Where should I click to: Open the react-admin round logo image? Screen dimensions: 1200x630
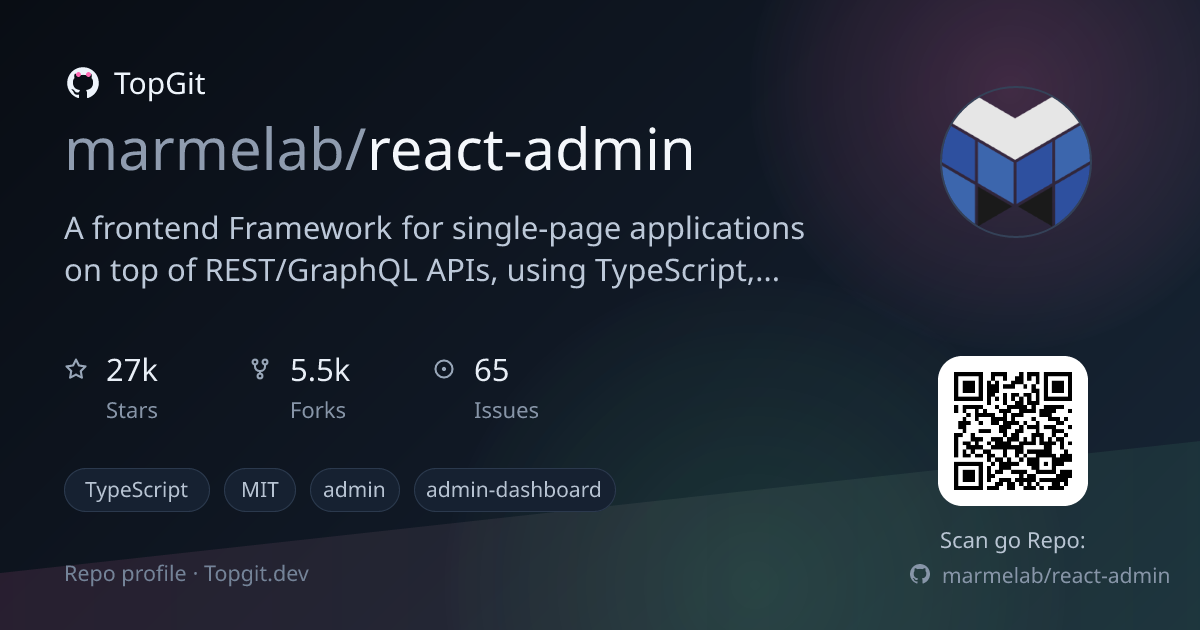[x=1016, y=162]
